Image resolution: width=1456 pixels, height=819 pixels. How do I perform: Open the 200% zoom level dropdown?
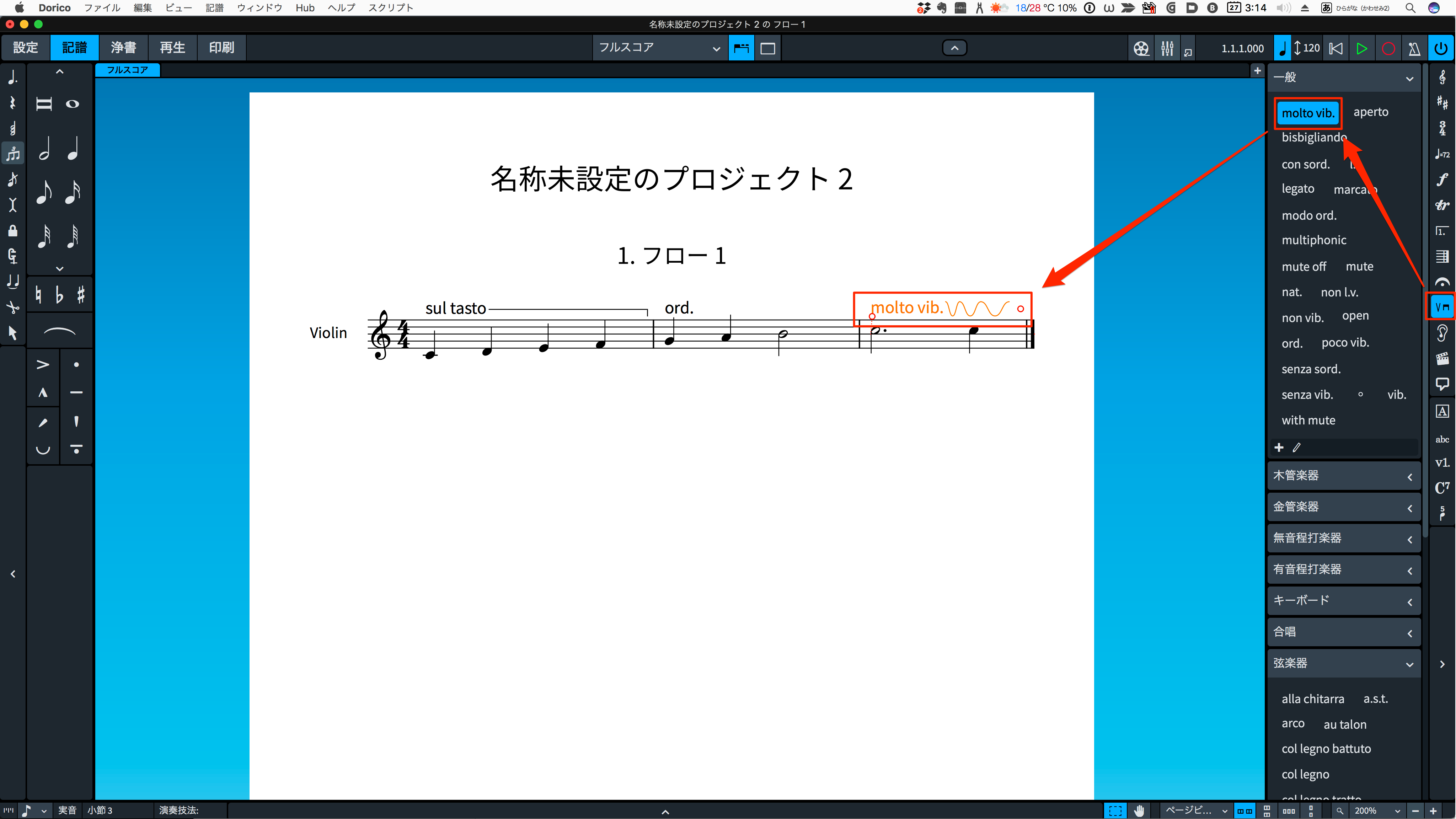[x=1377, y=810]
